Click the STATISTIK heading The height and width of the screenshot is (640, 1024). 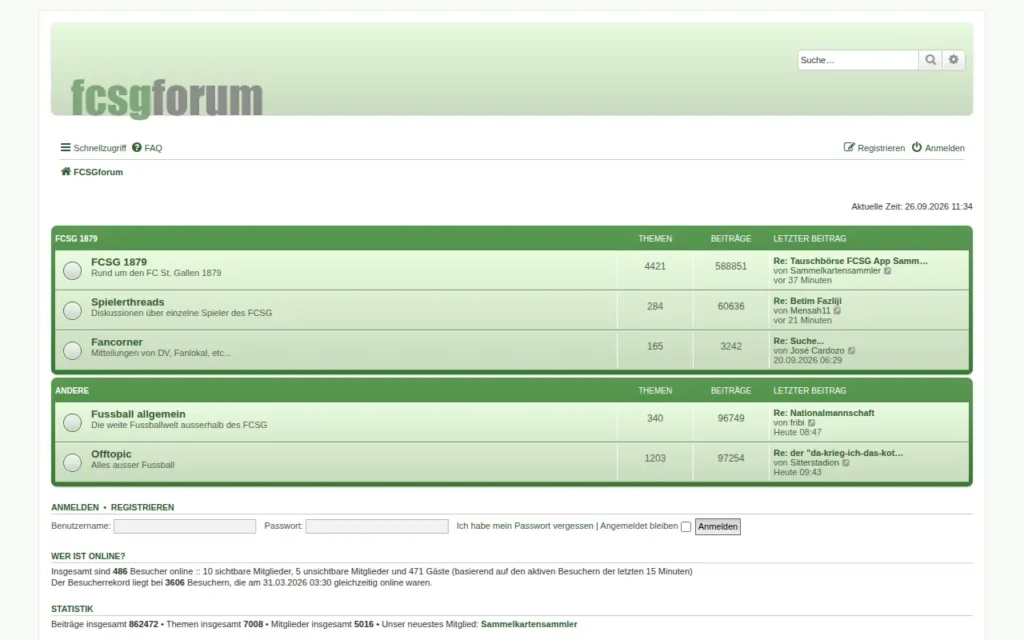coord(72,609)
